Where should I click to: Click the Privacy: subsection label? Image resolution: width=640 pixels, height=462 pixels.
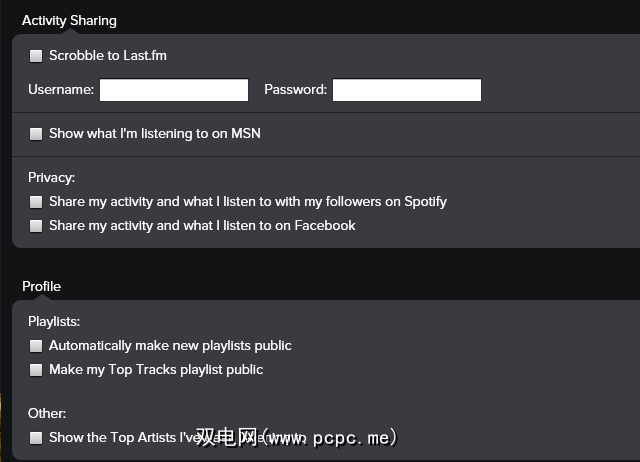[x=51, y=178]
